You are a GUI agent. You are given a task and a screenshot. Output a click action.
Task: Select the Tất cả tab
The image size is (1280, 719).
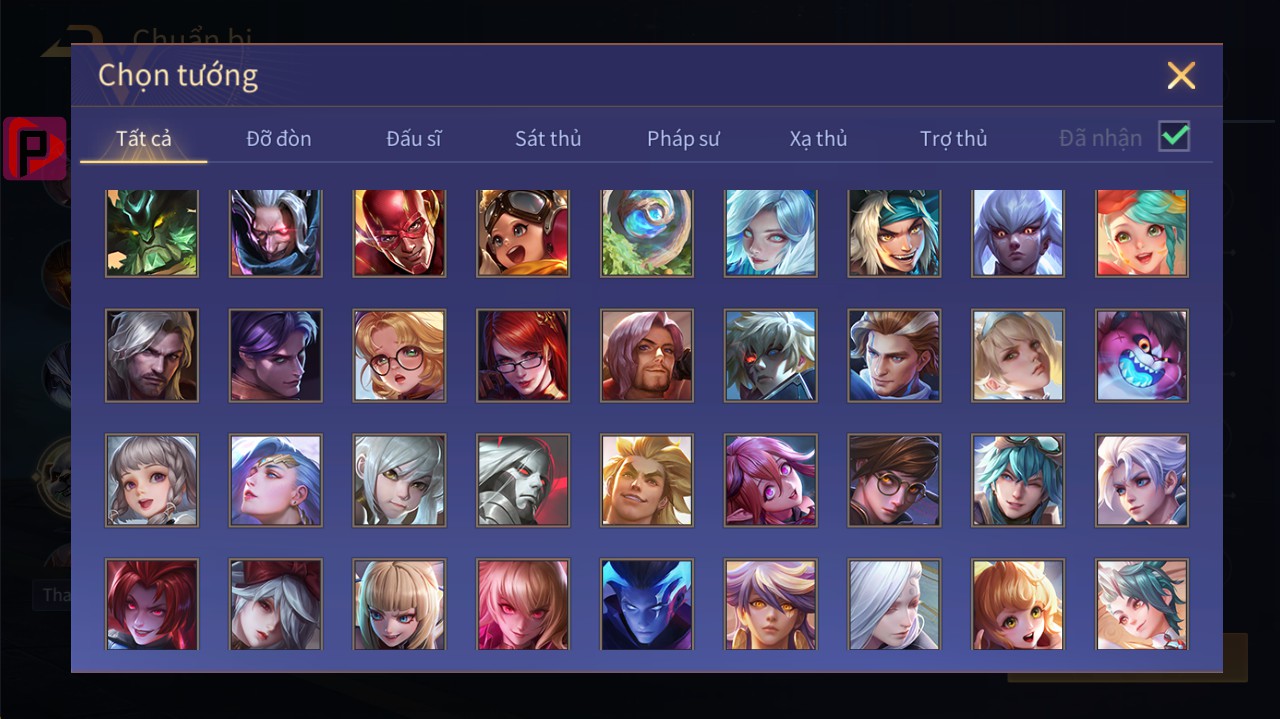(144, 139)
